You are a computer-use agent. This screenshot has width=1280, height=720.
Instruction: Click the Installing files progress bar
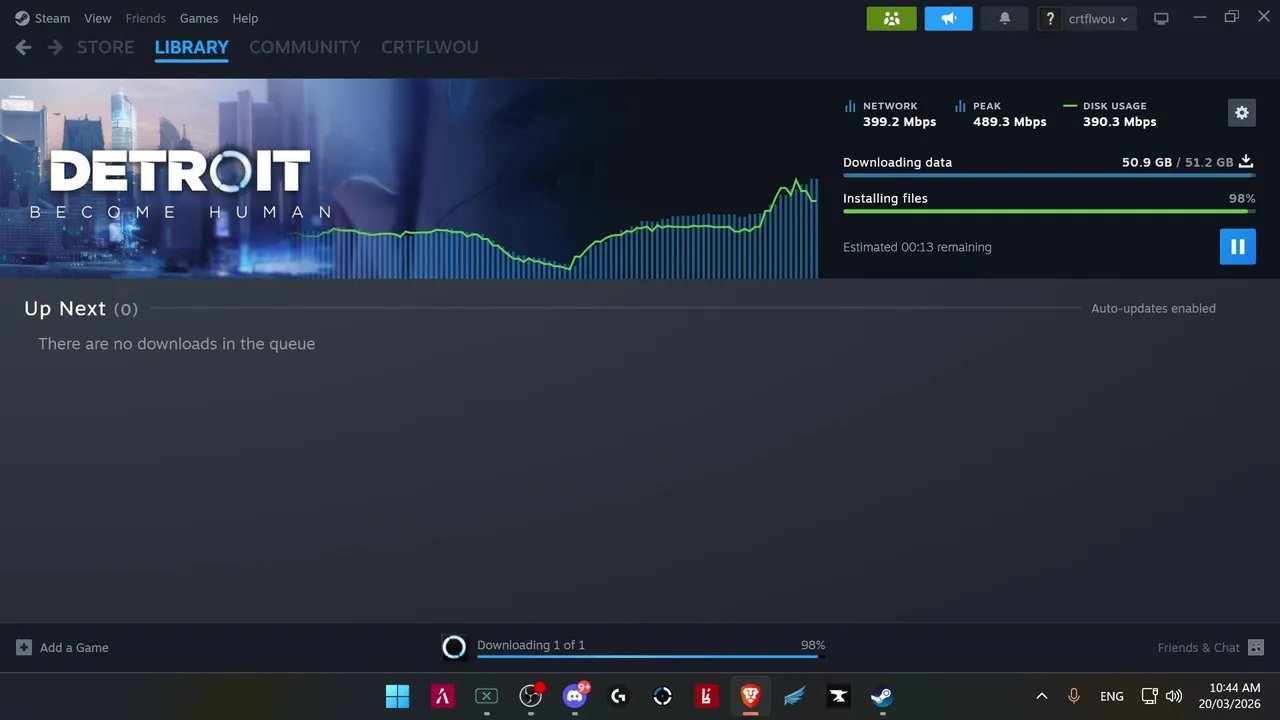pos(1049,212)
